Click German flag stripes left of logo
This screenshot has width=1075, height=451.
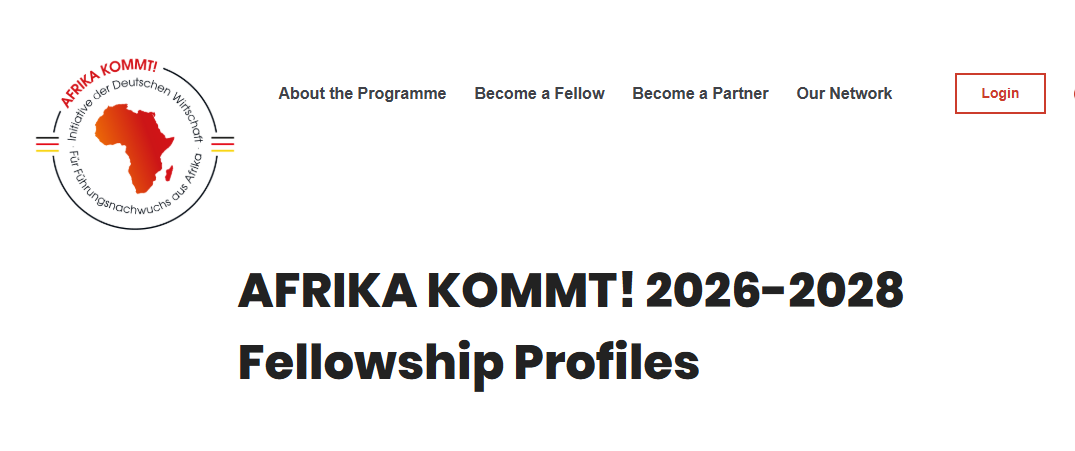coord(47,143)
